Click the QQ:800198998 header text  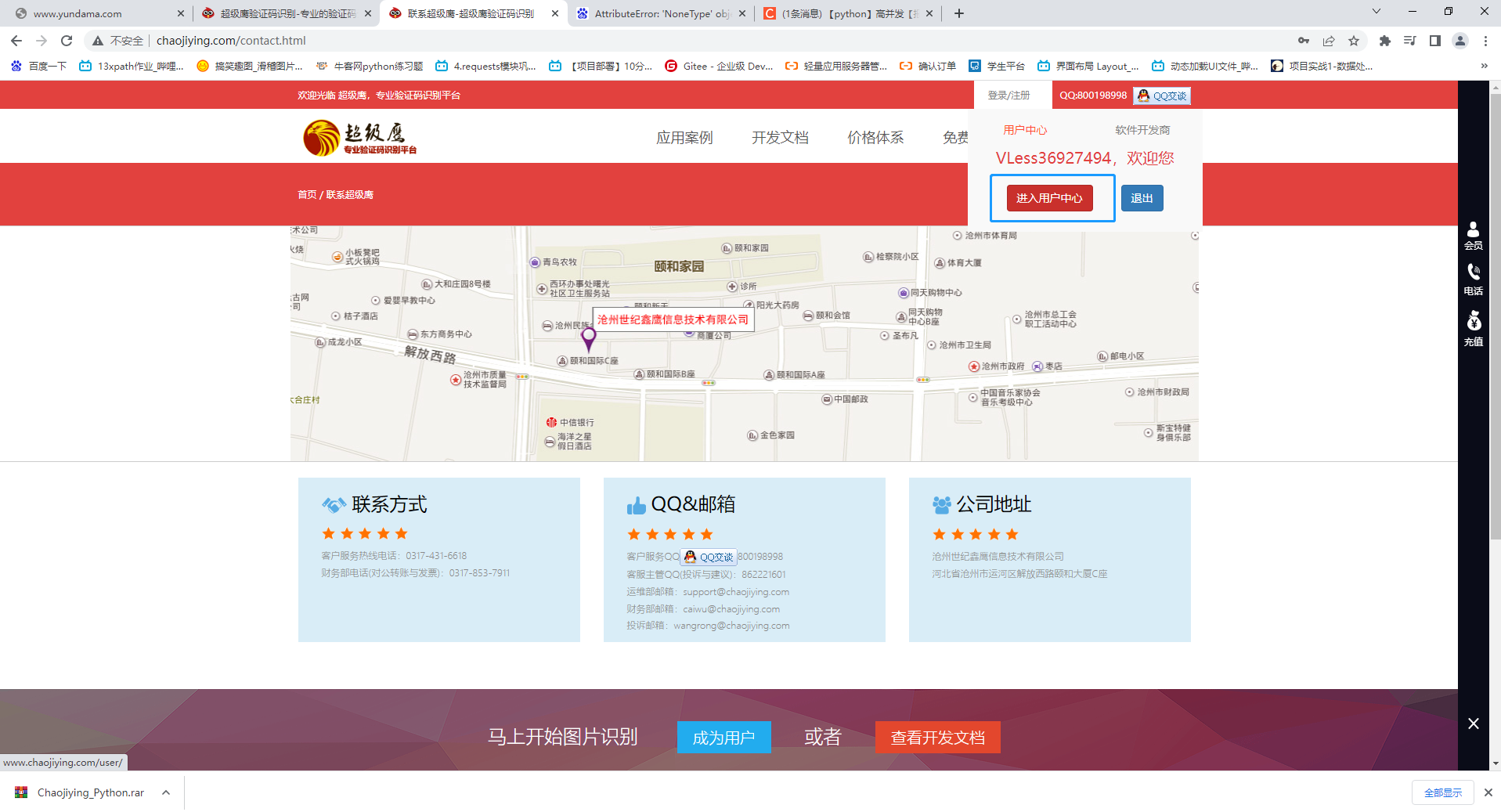point(1093,96)
